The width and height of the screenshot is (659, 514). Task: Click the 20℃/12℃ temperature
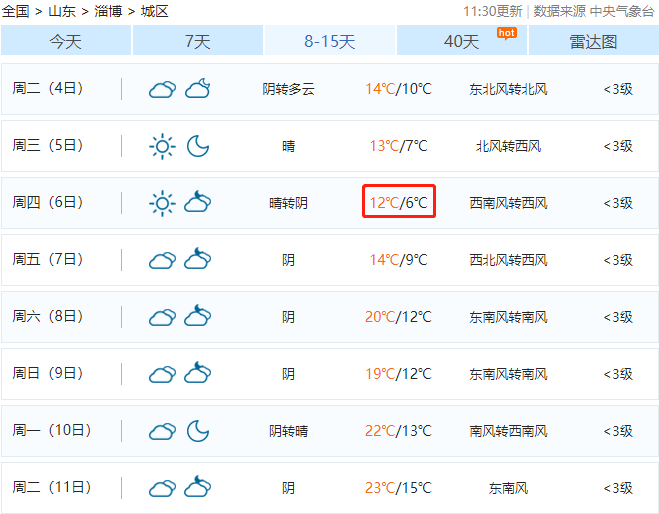[x=398, y=317]
